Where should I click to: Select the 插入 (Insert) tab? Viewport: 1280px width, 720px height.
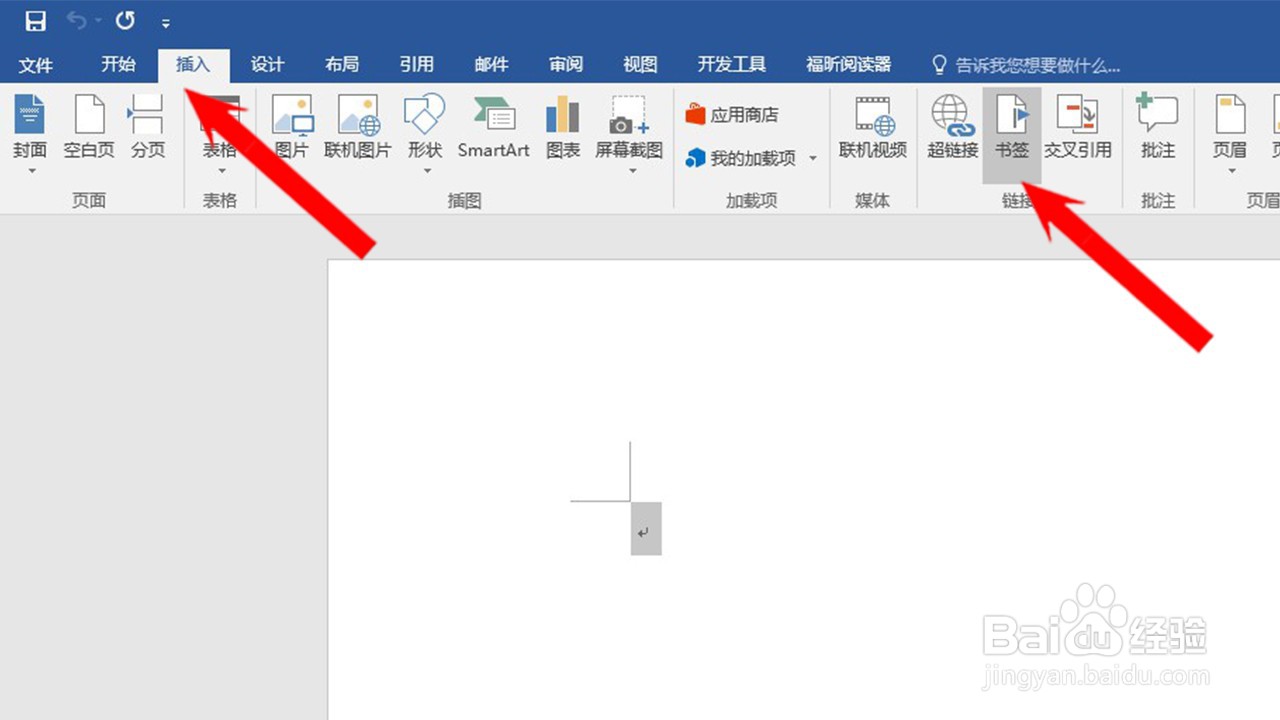193,65
